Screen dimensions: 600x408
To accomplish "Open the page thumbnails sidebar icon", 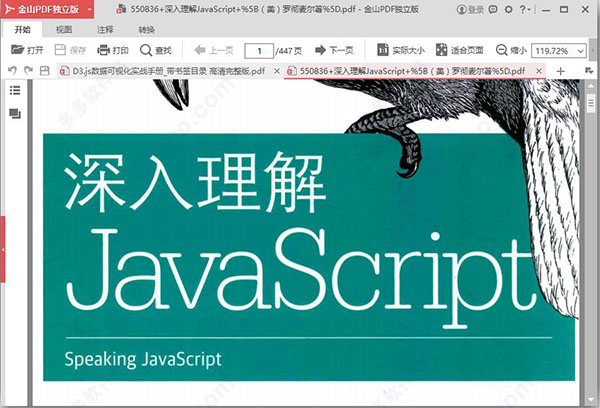I will [15, 114].
